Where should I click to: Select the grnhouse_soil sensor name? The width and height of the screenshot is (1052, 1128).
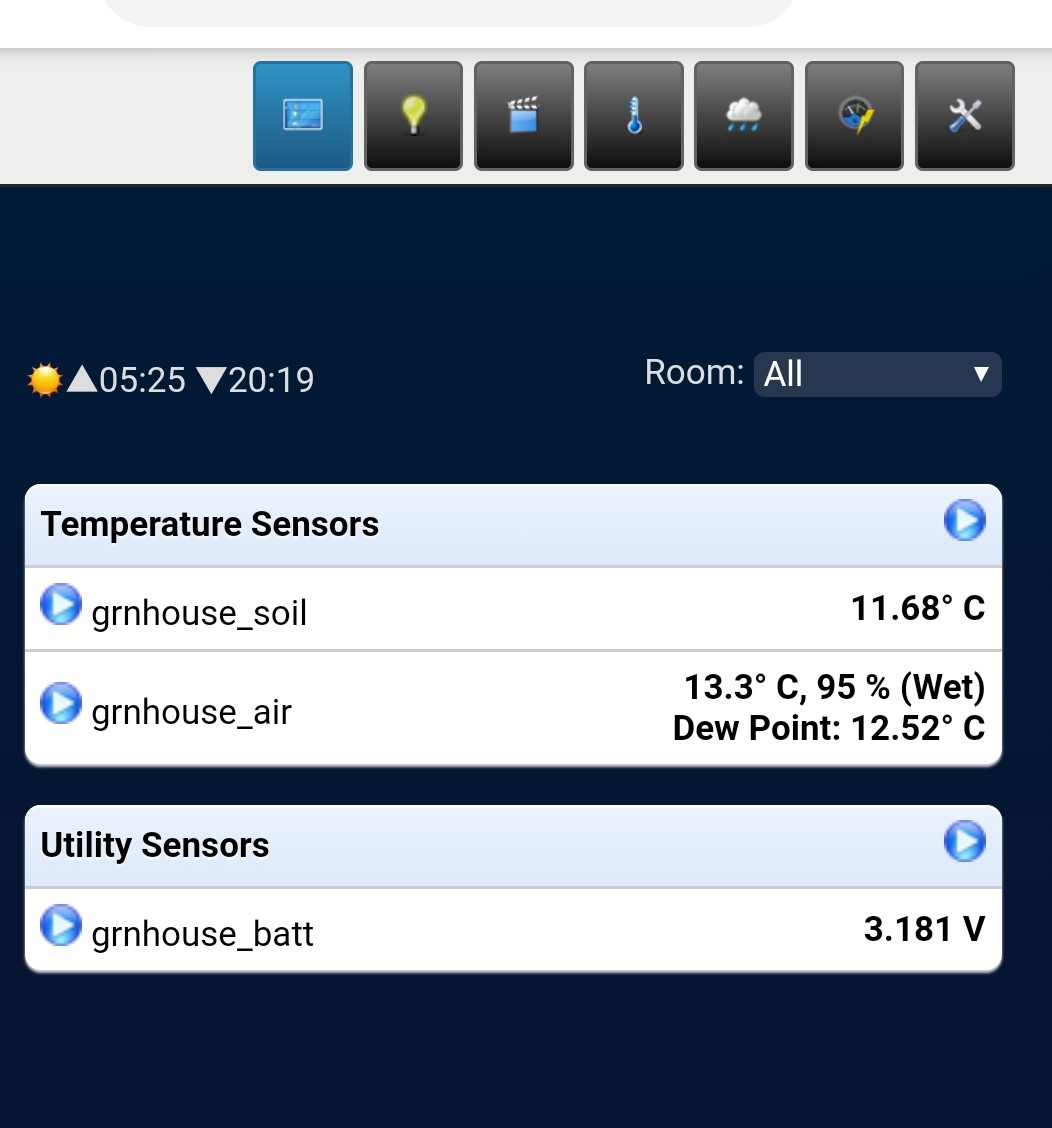click(199, 613)
